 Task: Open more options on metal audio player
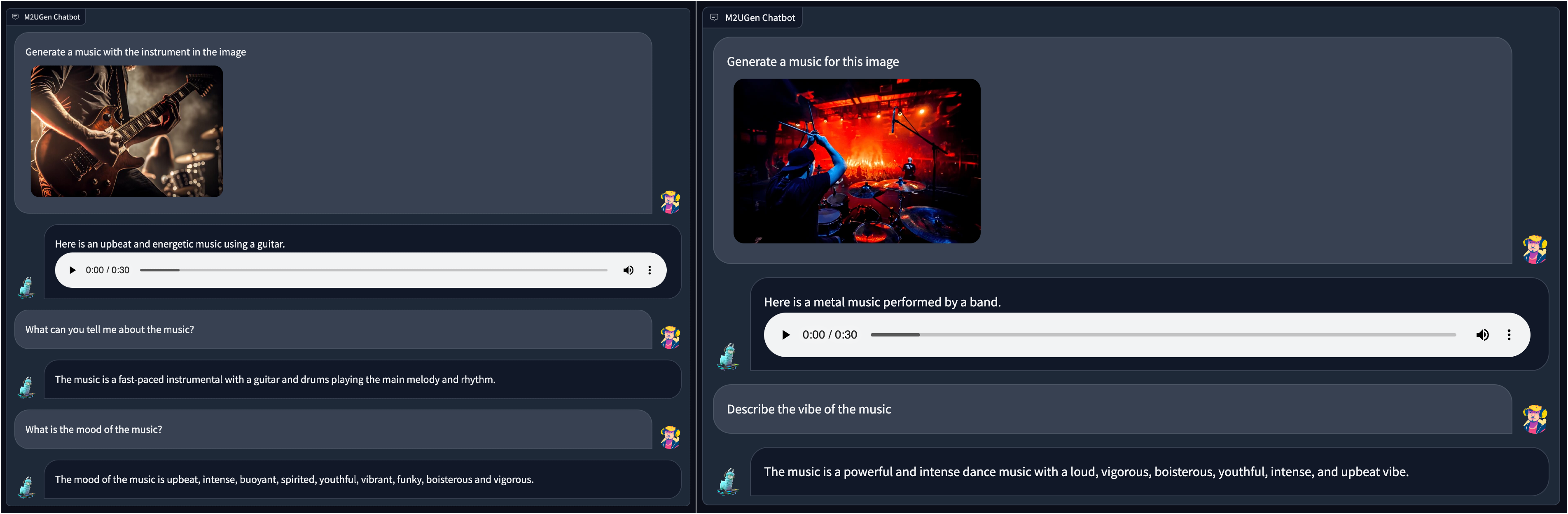(1509, 335)
